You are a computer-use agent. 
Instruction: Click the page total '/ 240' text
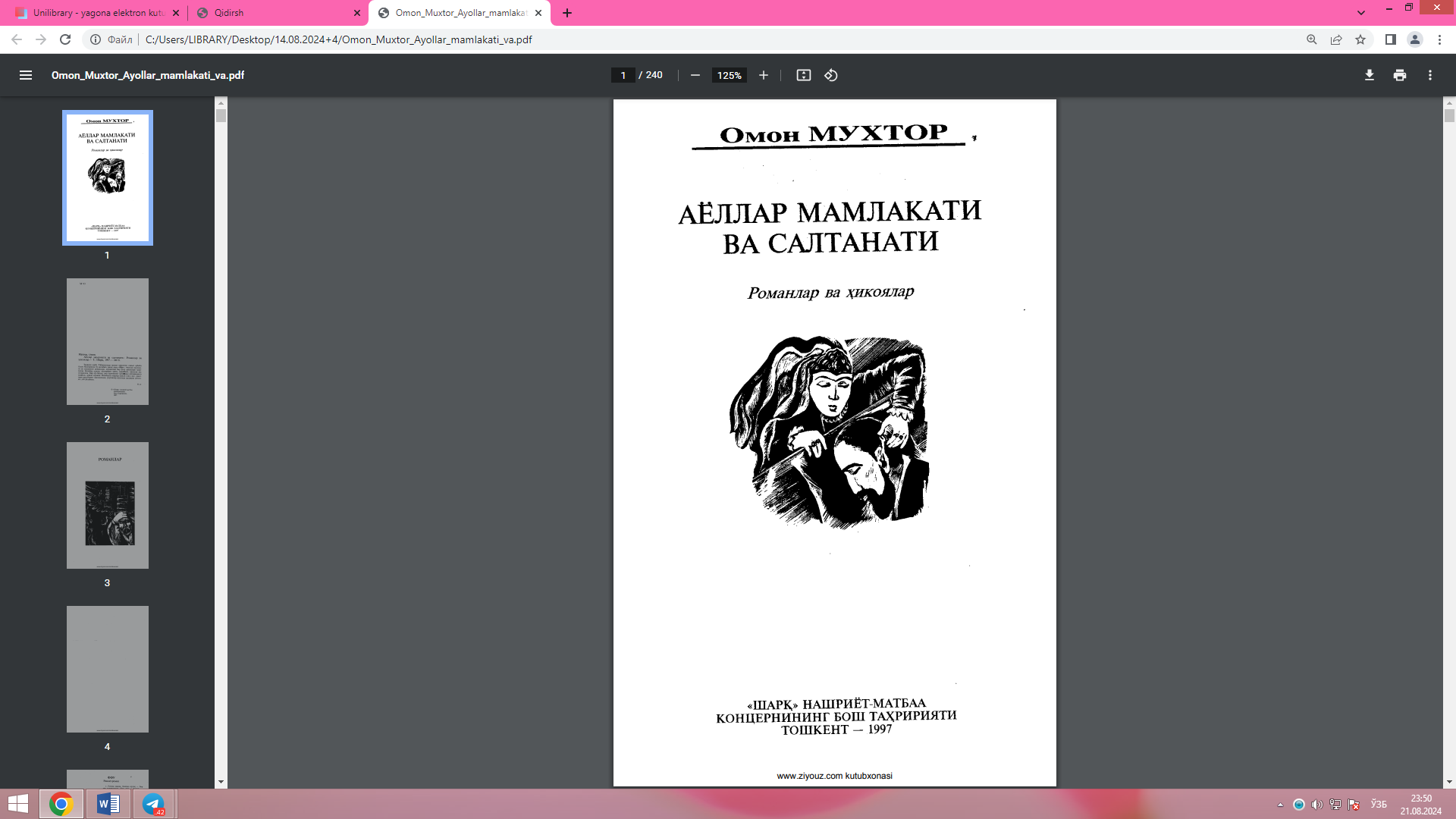tap(651, 75)
